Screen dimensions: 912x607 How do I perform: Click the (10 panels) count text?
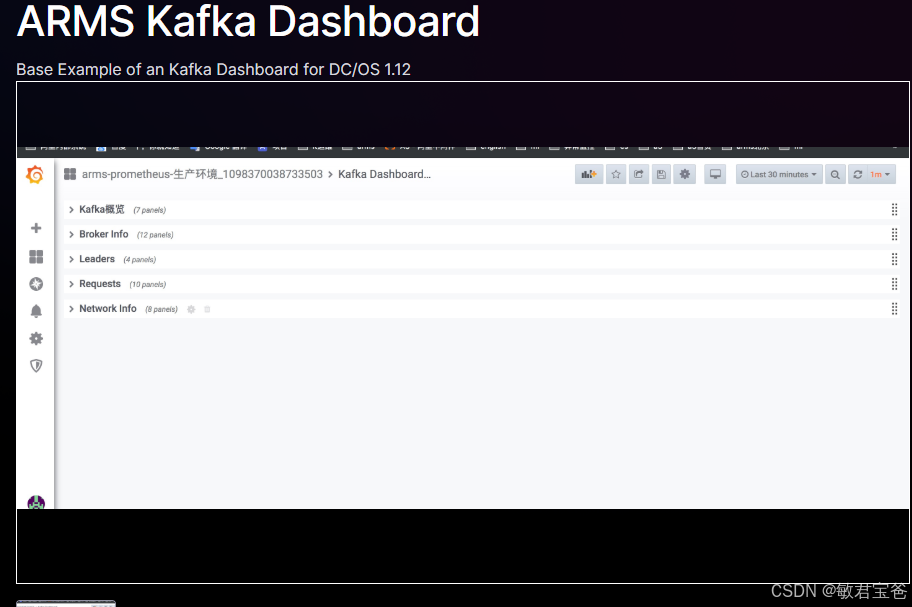[x=148, y=284]
